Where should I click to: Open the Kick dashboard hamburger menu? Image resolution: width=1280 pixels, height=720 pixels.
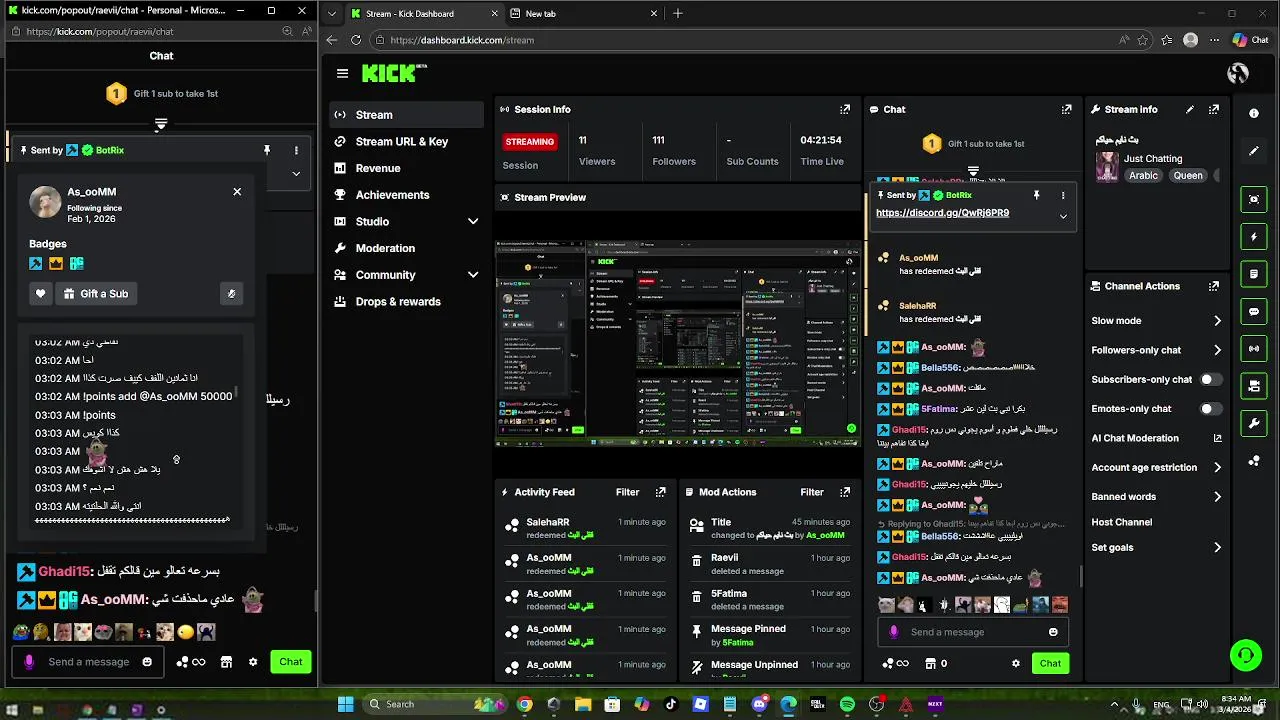tap(342, 73)
